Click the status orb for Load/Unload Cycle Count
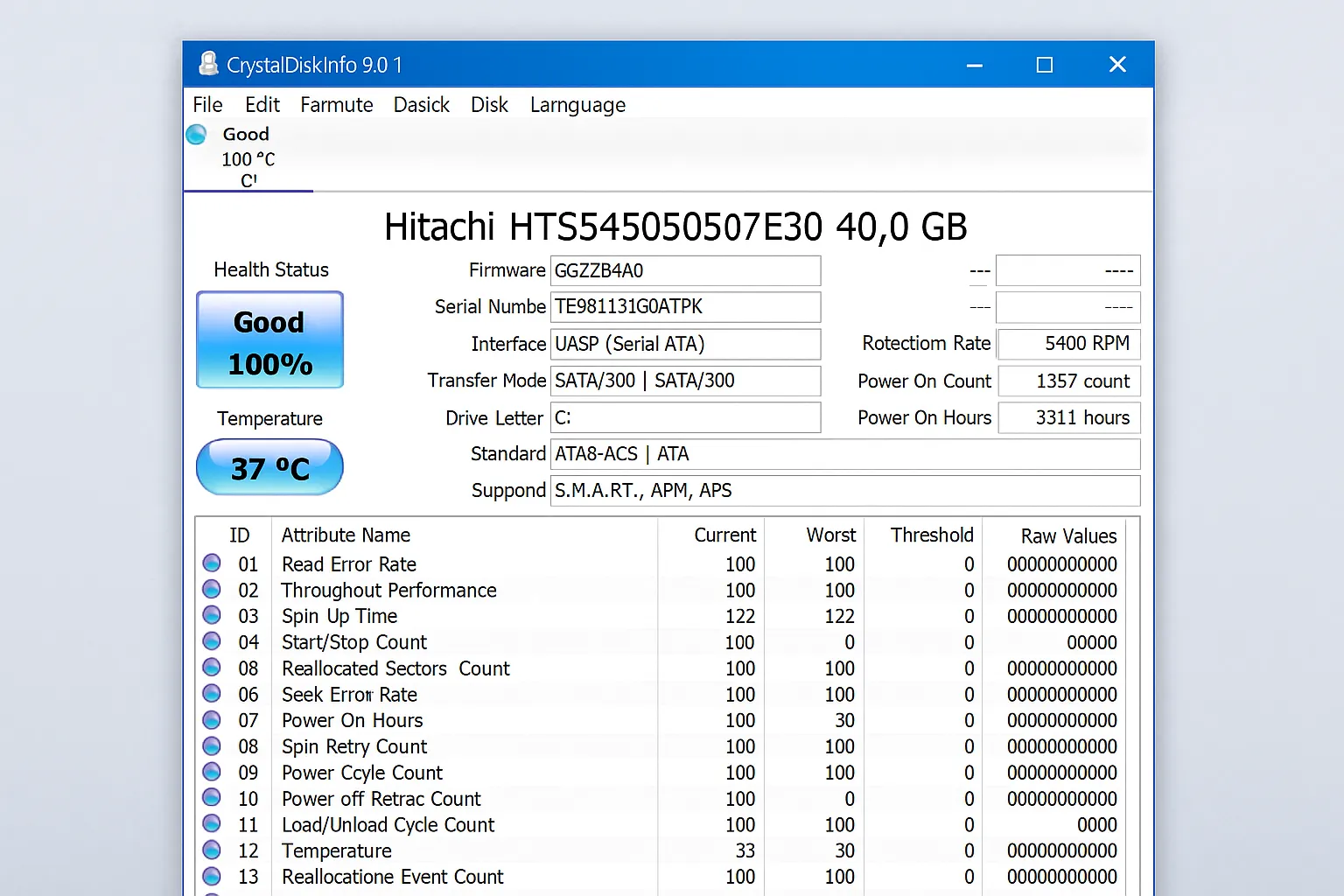The width and height of the screenshot is (1344, 896). [212, 823]
